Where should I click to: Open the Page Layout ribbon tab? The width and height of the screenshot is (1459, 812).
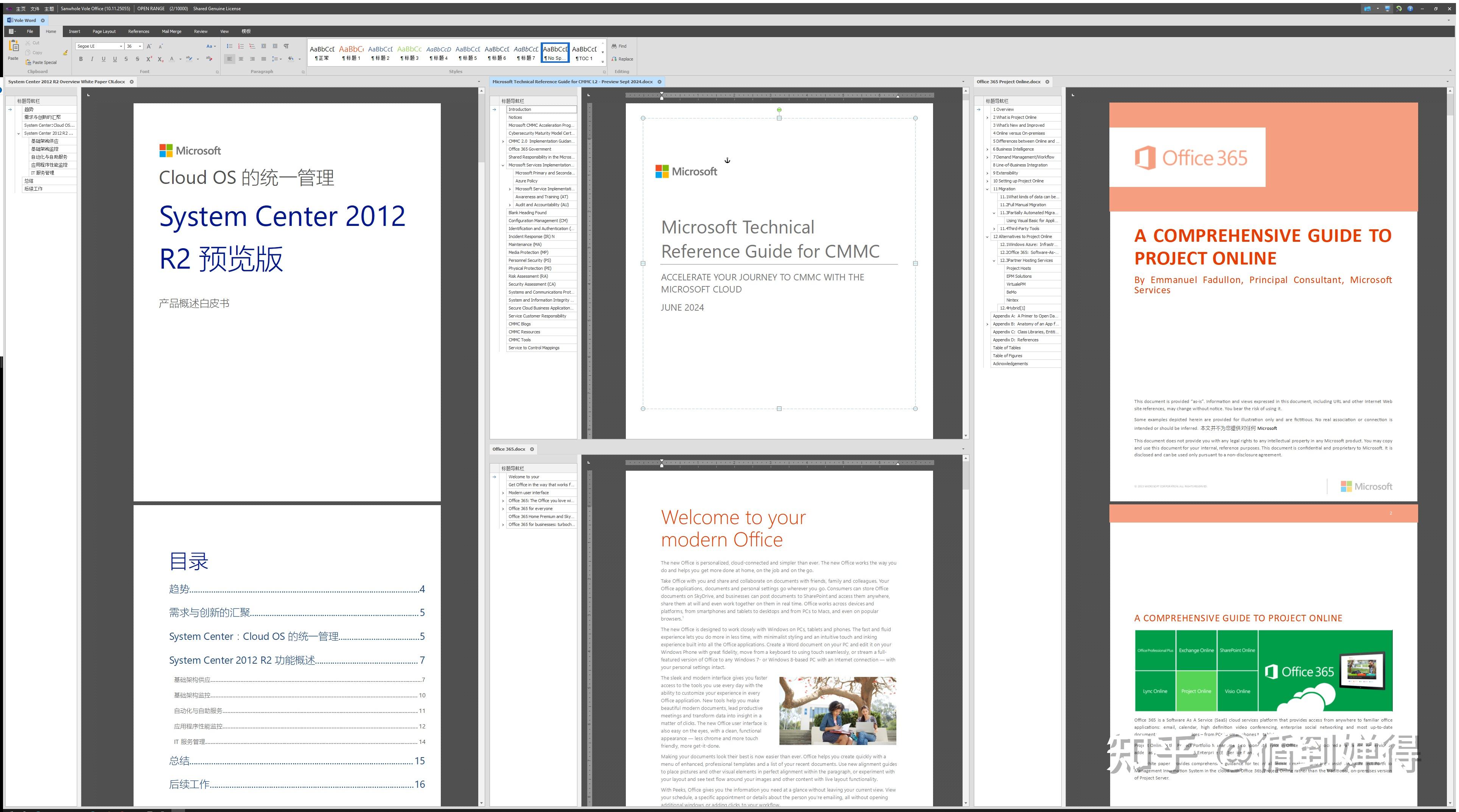coord(104,31)
